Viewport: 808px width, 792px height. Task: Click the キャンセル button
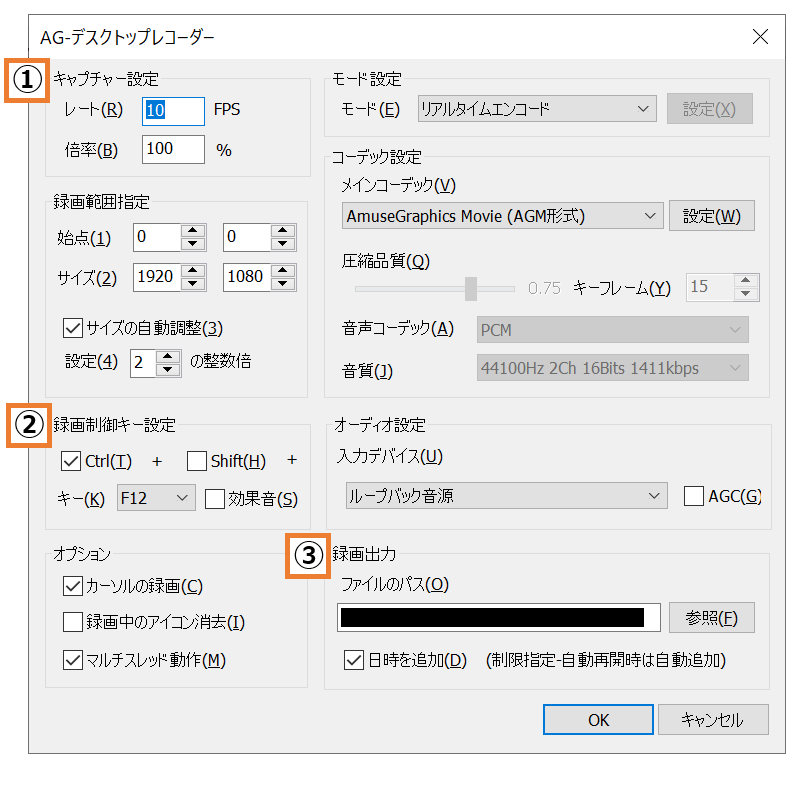[x=713, y=719]
